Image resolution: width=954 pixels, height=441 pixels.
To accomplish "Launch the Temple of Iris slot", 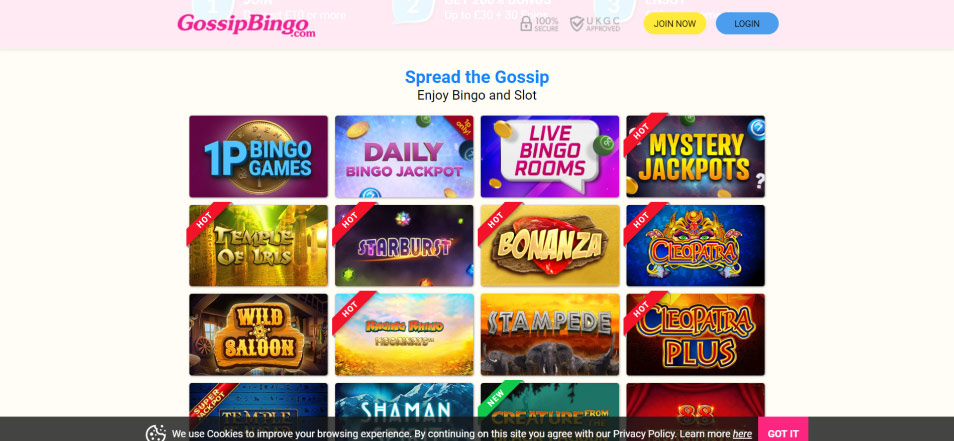I will point(259,245).
